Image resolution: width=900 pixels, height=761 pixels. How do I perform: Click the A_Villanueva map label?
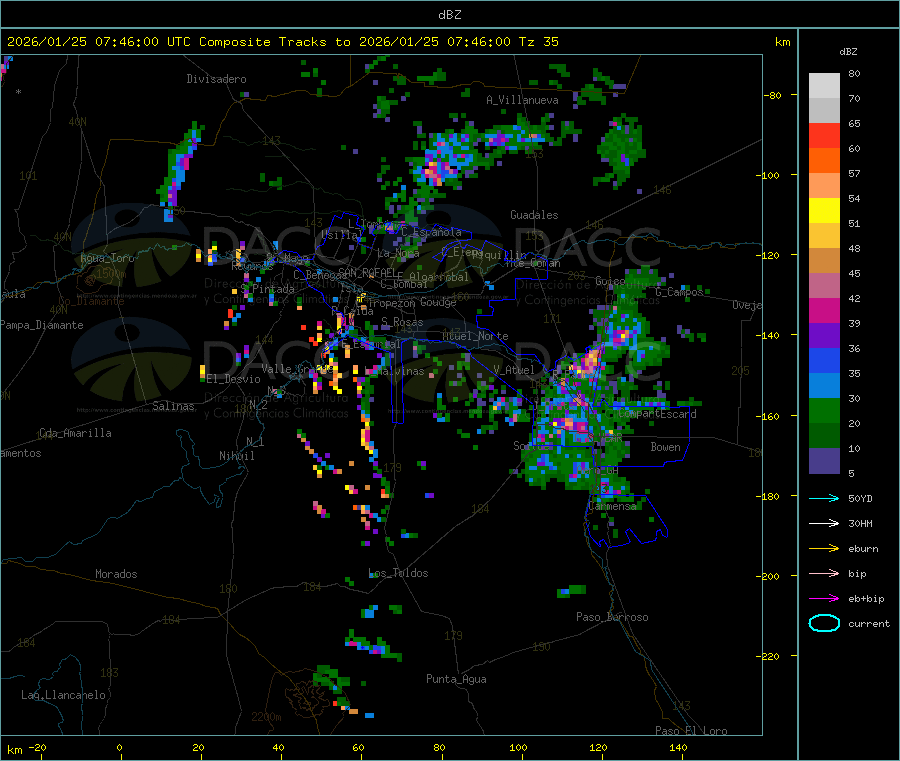pyautogui.click(x=522, y=100)
